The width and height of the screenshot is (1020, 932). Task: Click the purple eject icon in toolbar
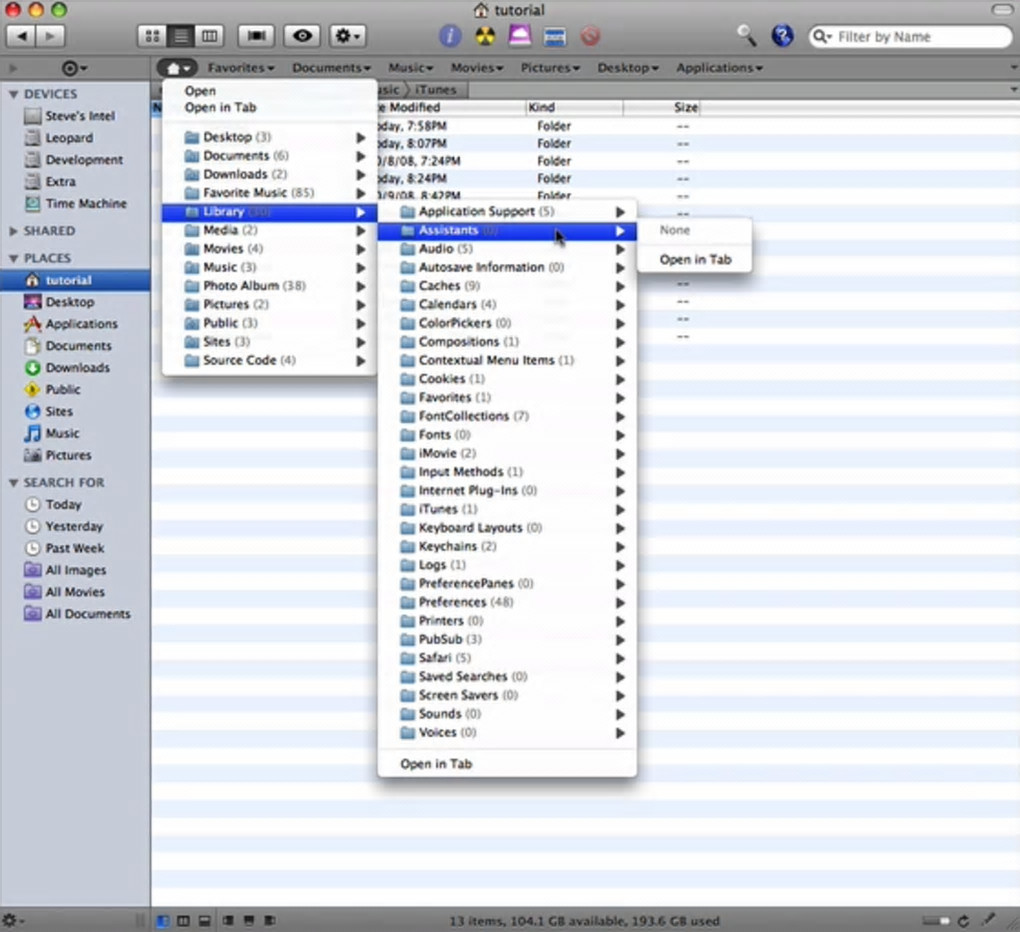tap(520, 35)
